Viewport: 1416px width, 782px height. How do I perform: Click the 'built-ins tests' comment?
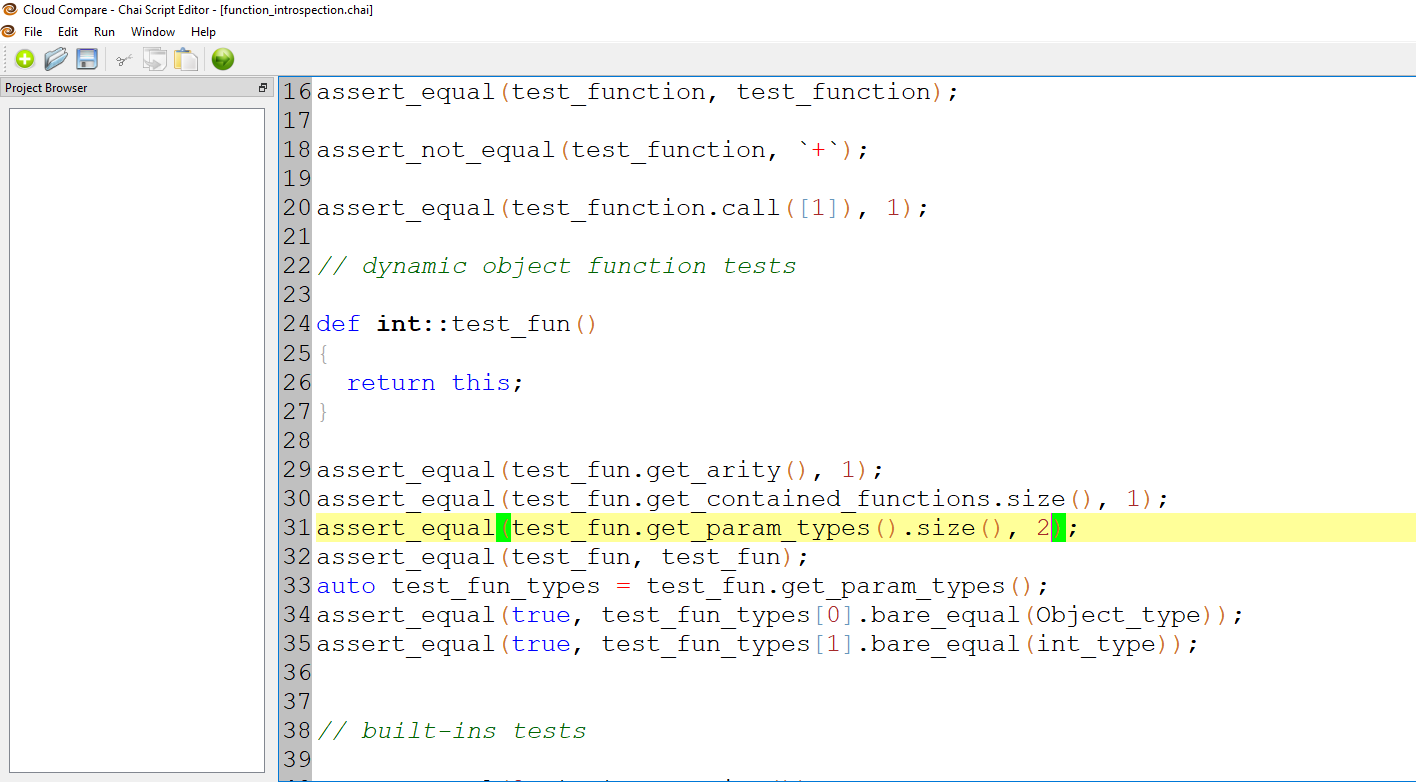[x=452, y=731]
